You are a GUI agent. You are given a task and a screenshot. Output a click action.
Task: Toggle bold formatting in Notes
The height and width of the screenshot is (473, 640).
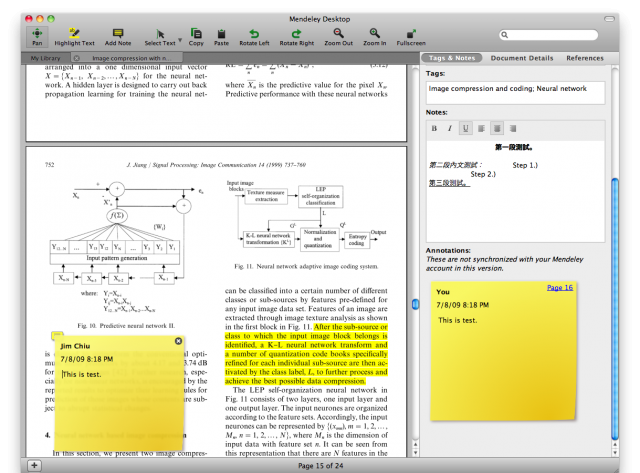(434, 129)
